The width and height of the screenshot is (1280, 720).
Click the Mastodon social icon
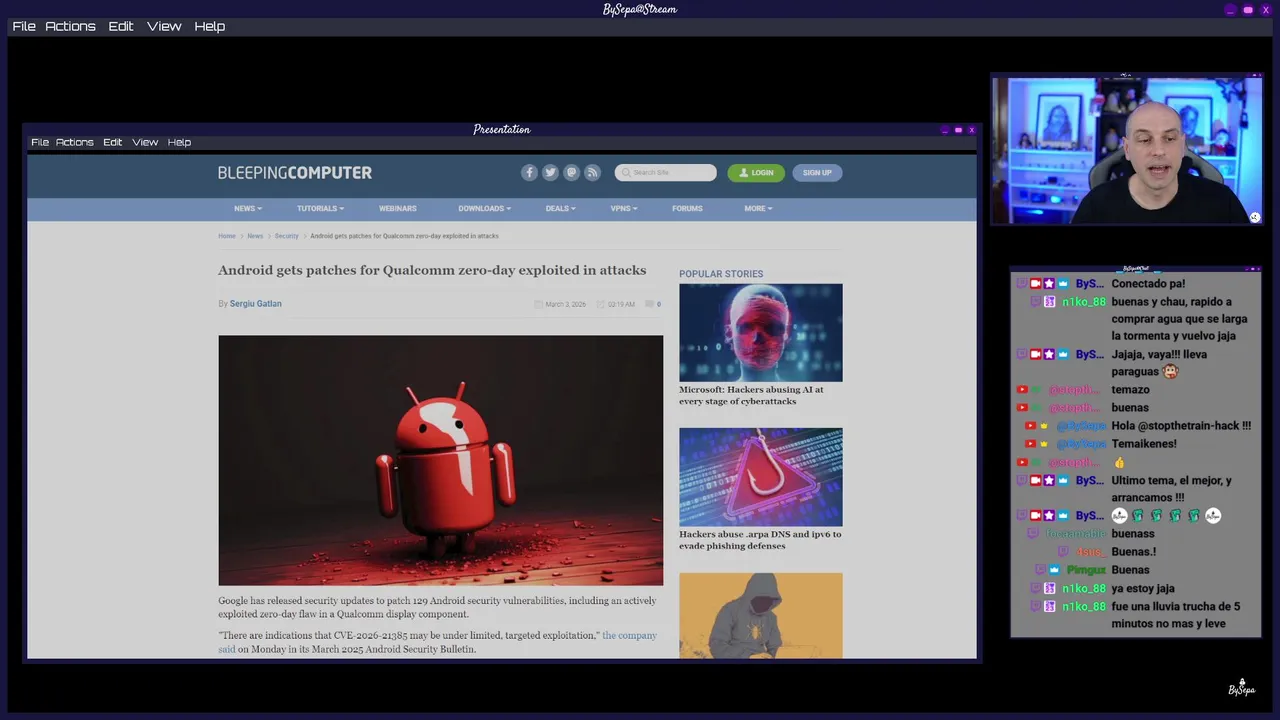[x=571, y=172]
